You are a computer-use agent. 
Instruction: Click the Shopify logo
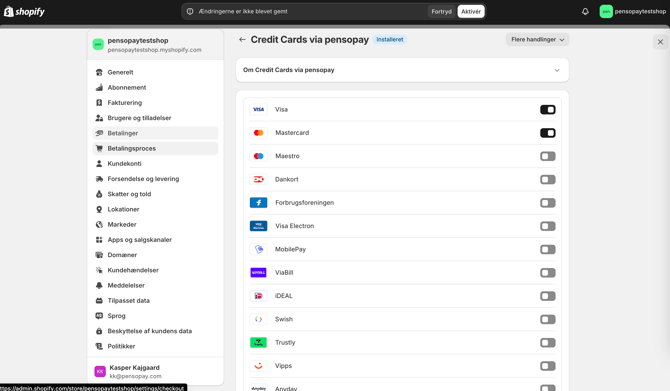pos(24,12)
